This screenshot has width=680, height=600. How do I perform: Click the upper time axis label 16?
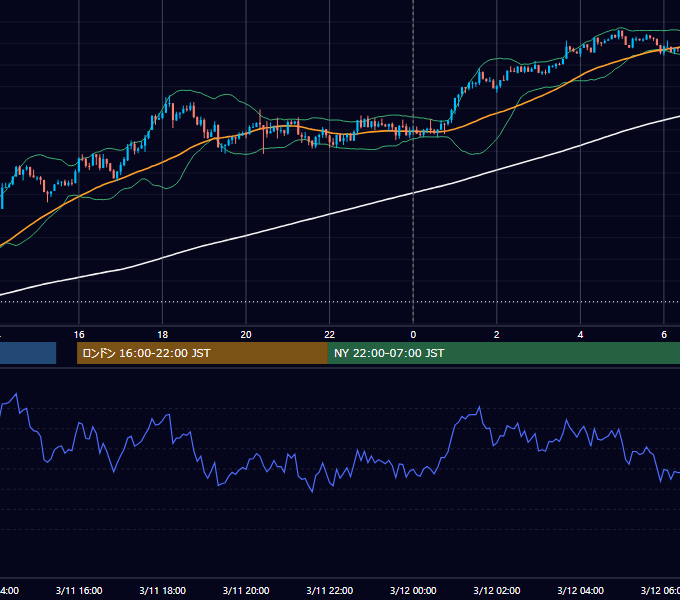79,334
